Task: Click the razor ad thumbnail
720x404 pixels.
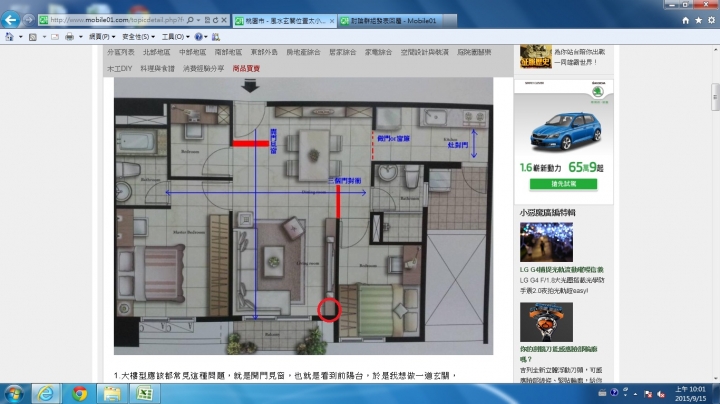Action: (x=546, y=322)
